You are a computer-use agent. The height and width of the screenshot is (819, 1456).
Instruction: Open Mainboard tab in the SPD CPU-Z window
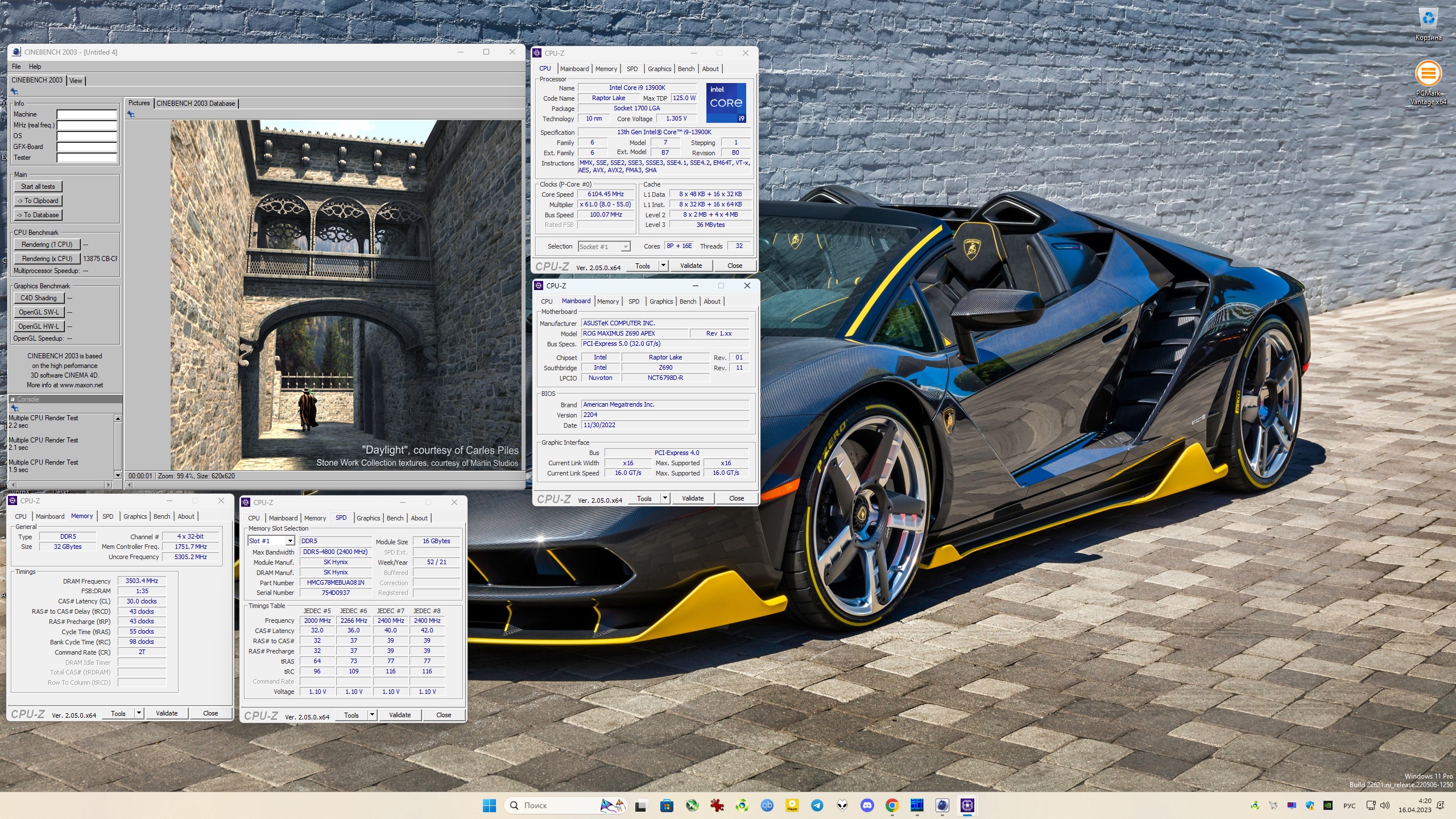click(x=283, y=518)
